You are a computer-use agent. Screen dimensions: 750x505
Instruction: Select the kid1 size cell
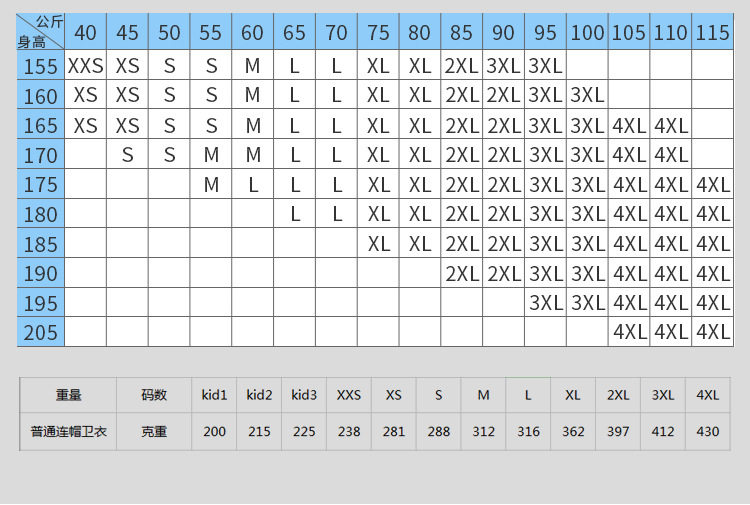tap(214, 395)
